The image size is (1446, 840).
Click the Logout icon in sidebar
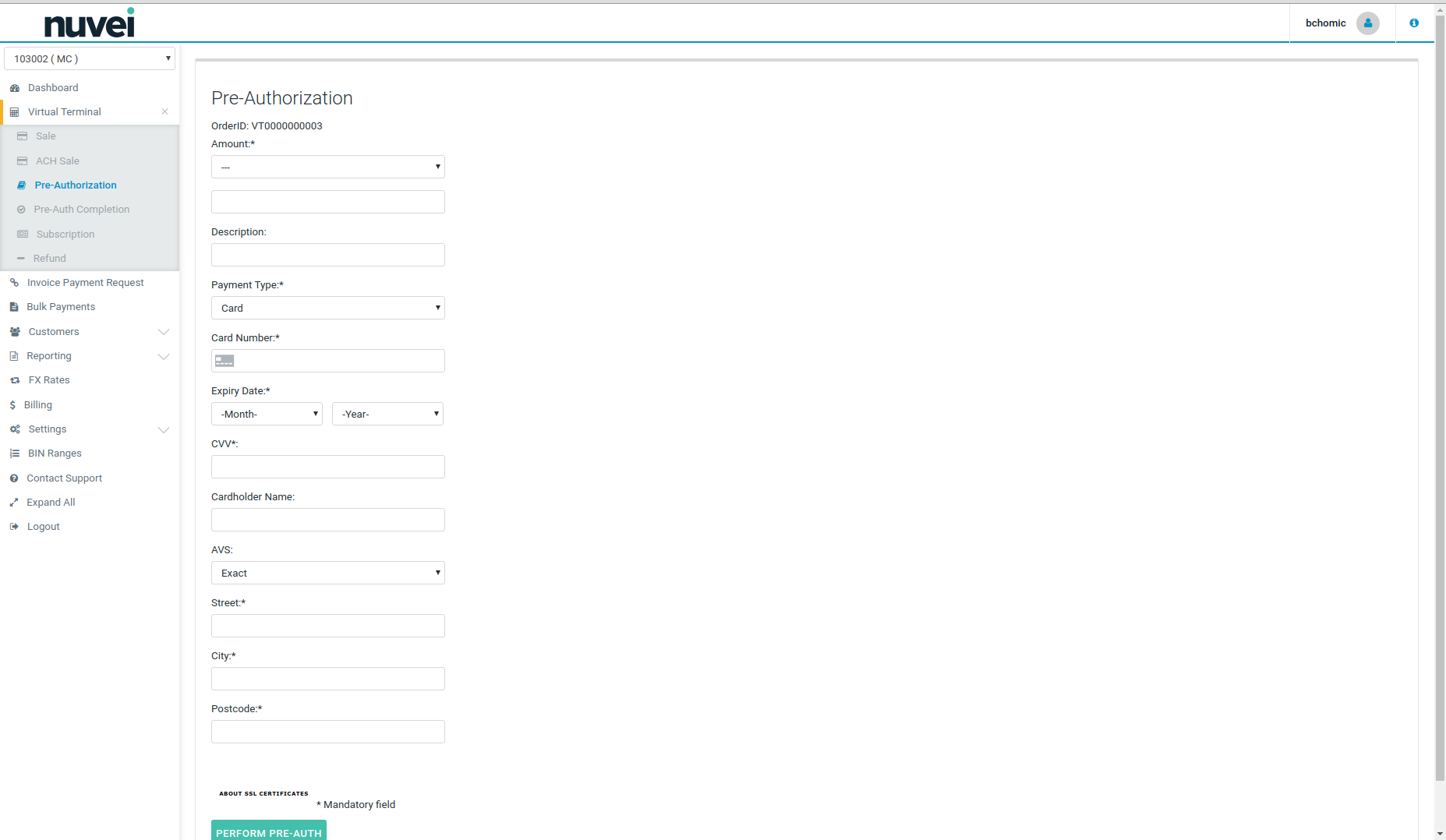point(14,527)
